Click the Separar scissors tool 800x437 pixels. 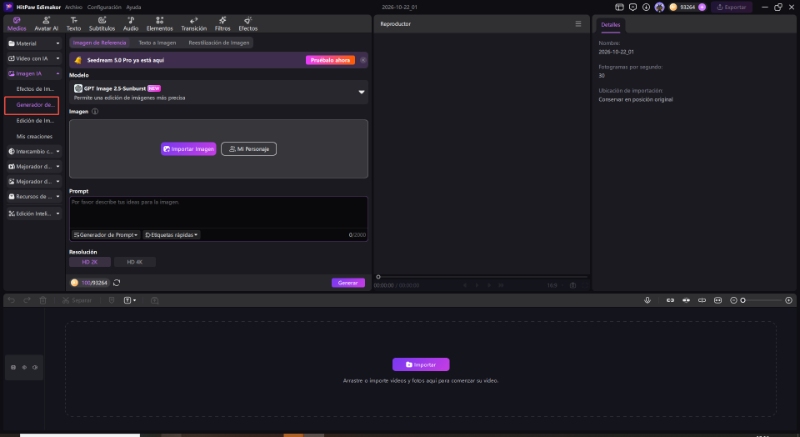(x=77, y=300)
